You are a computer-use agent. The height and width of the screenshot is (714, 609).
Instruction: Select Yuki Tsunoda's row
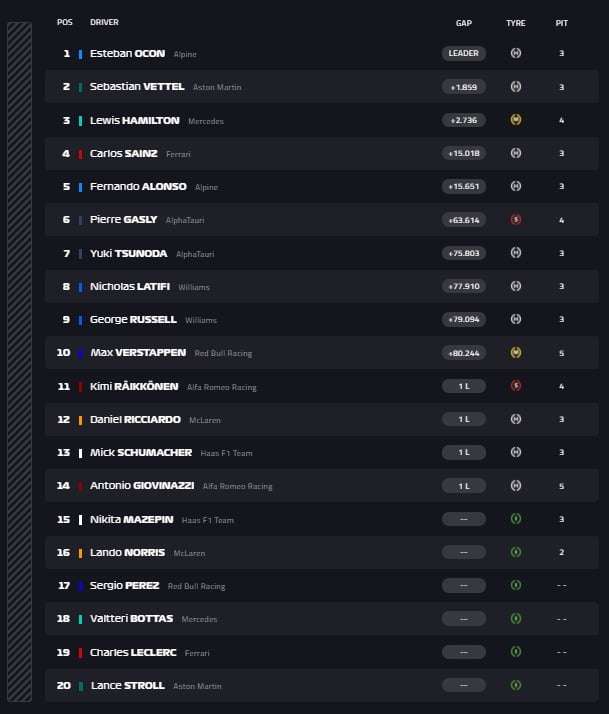(x=300, y=253)
